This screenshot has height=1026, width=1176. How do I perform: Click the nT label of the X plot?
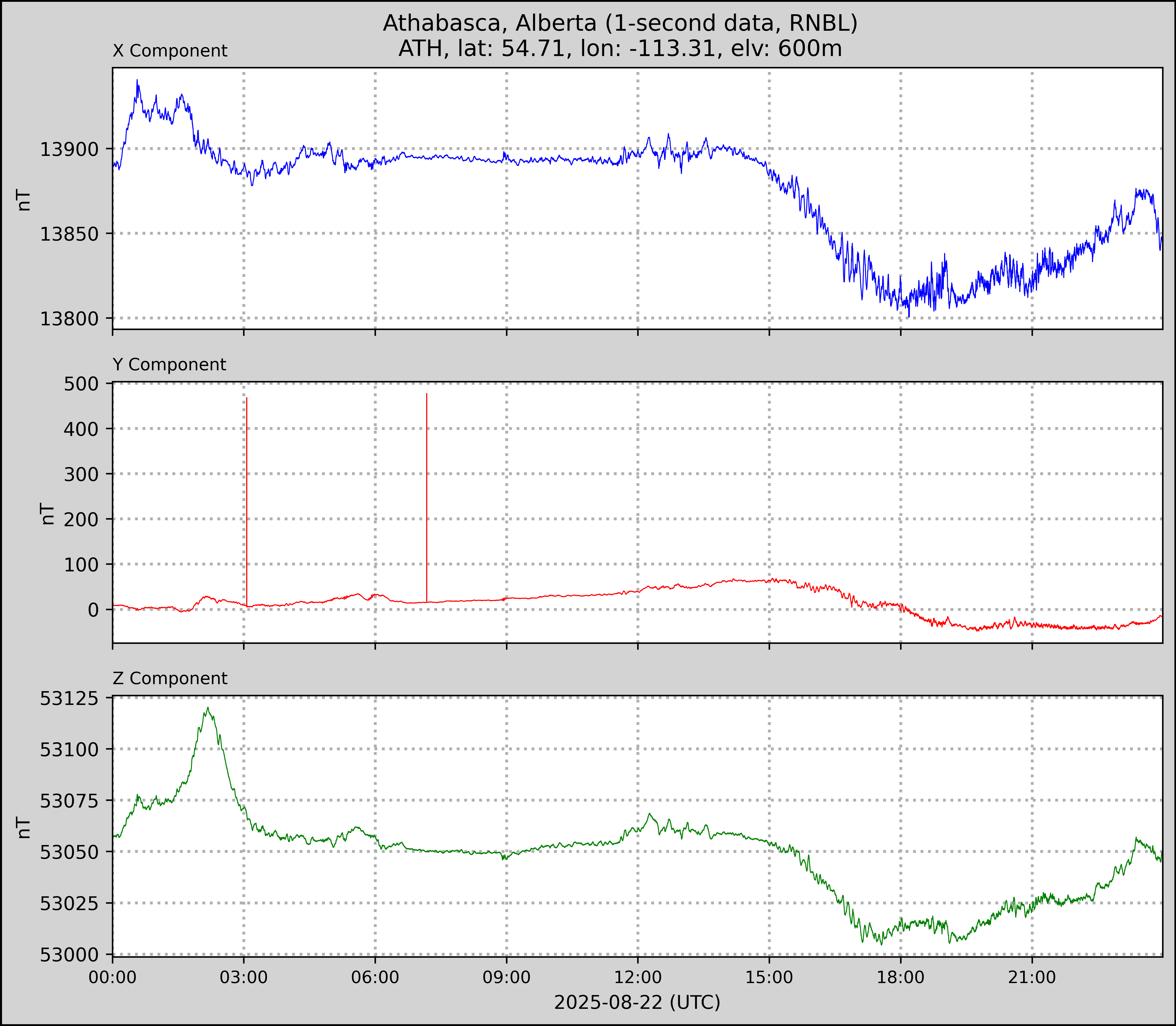pos(23,200)
